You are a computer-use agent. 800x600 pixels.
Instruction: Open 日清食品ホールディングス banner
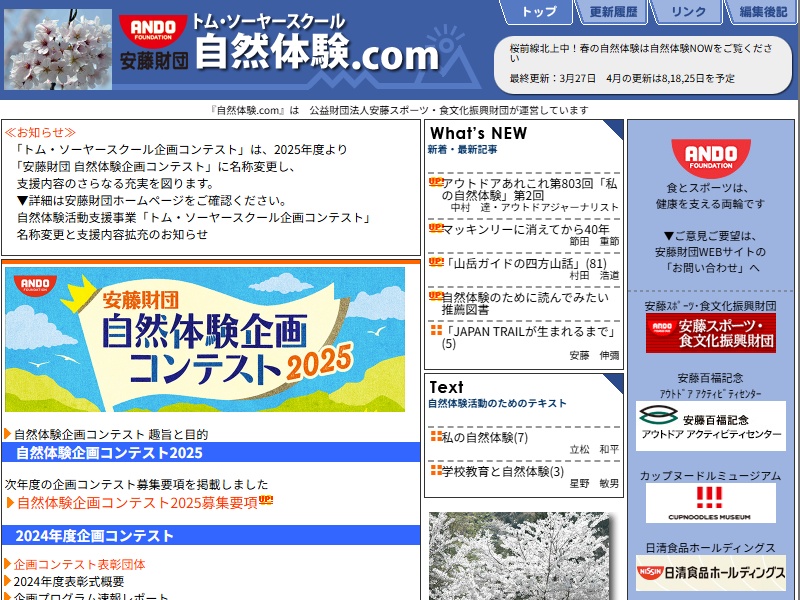[711, 573]
